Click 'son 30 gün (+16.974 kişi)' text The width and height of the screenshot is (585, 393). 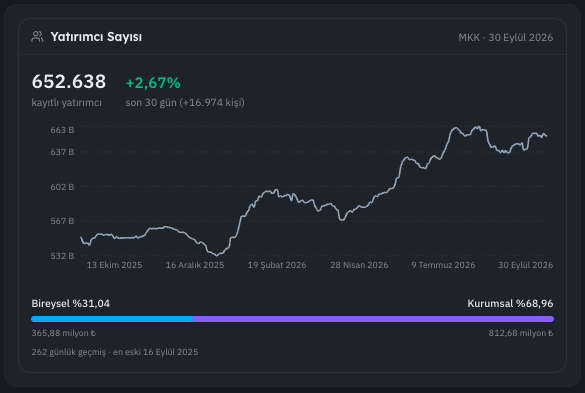click(185, 103)
